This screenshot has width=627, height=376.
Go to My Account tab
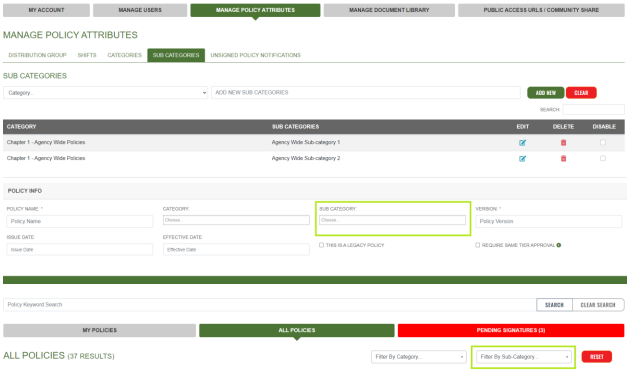(46, 10)
